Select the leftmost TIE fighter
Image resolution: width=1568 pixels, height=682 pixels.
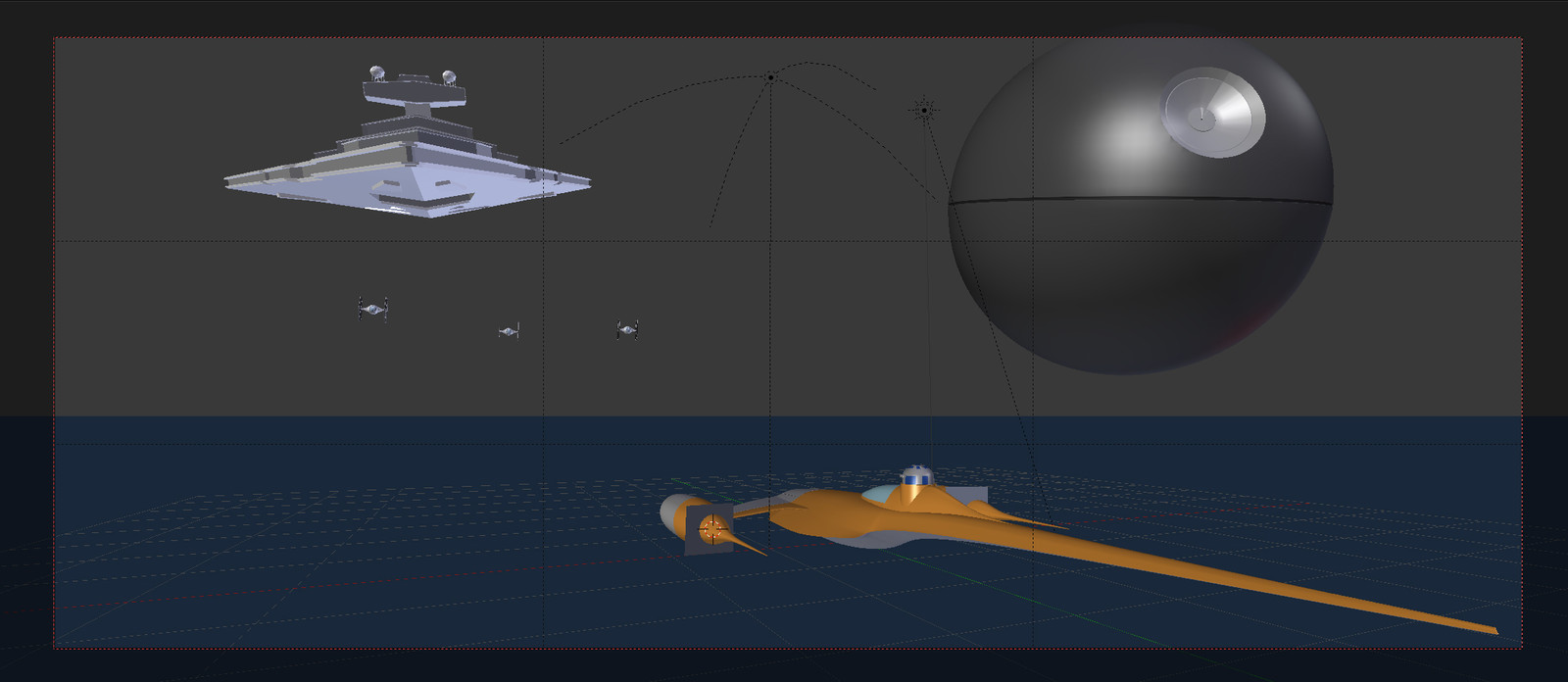coord(372,309)
